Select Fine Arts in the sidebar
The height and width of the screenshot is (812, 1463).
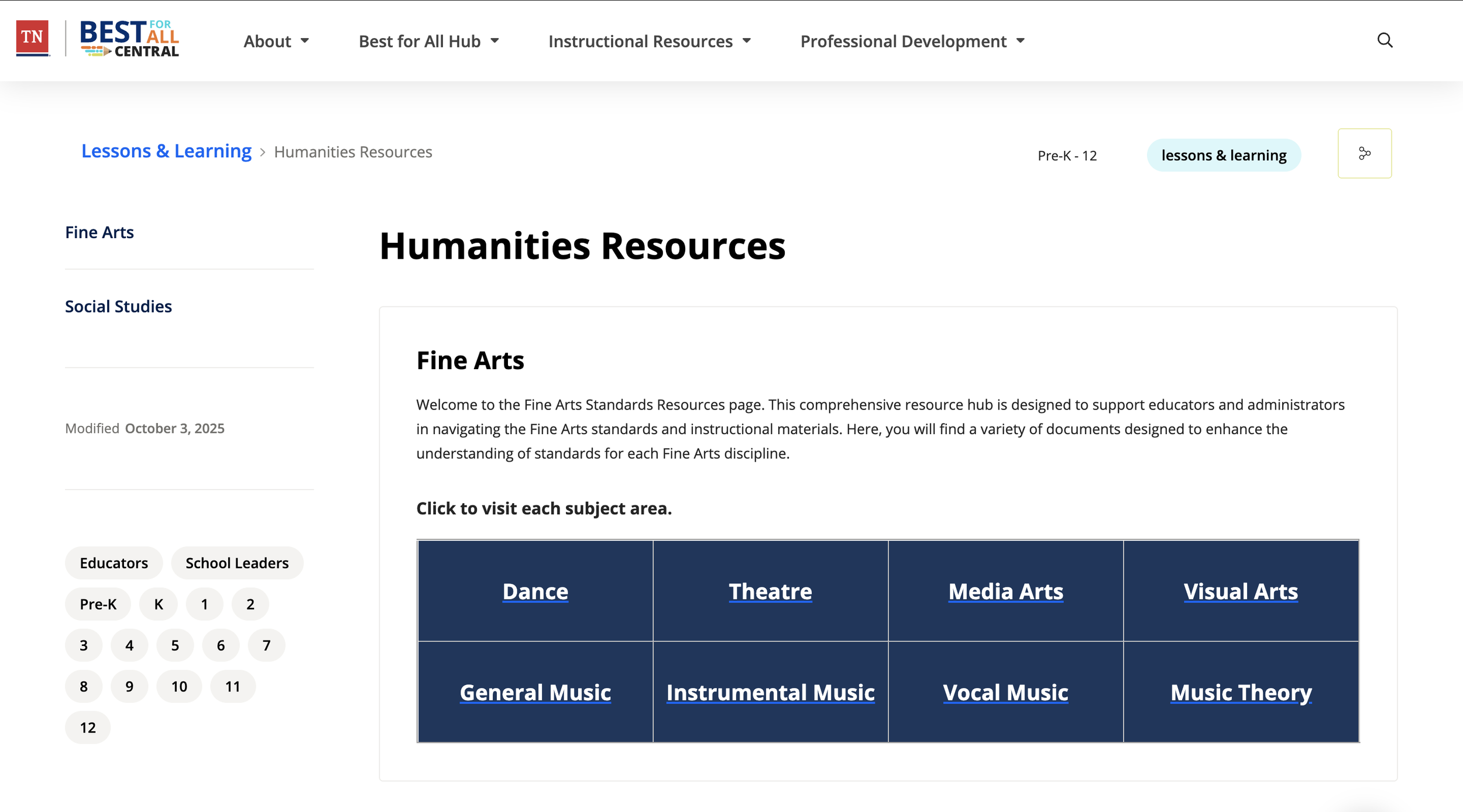pos(99,232)
